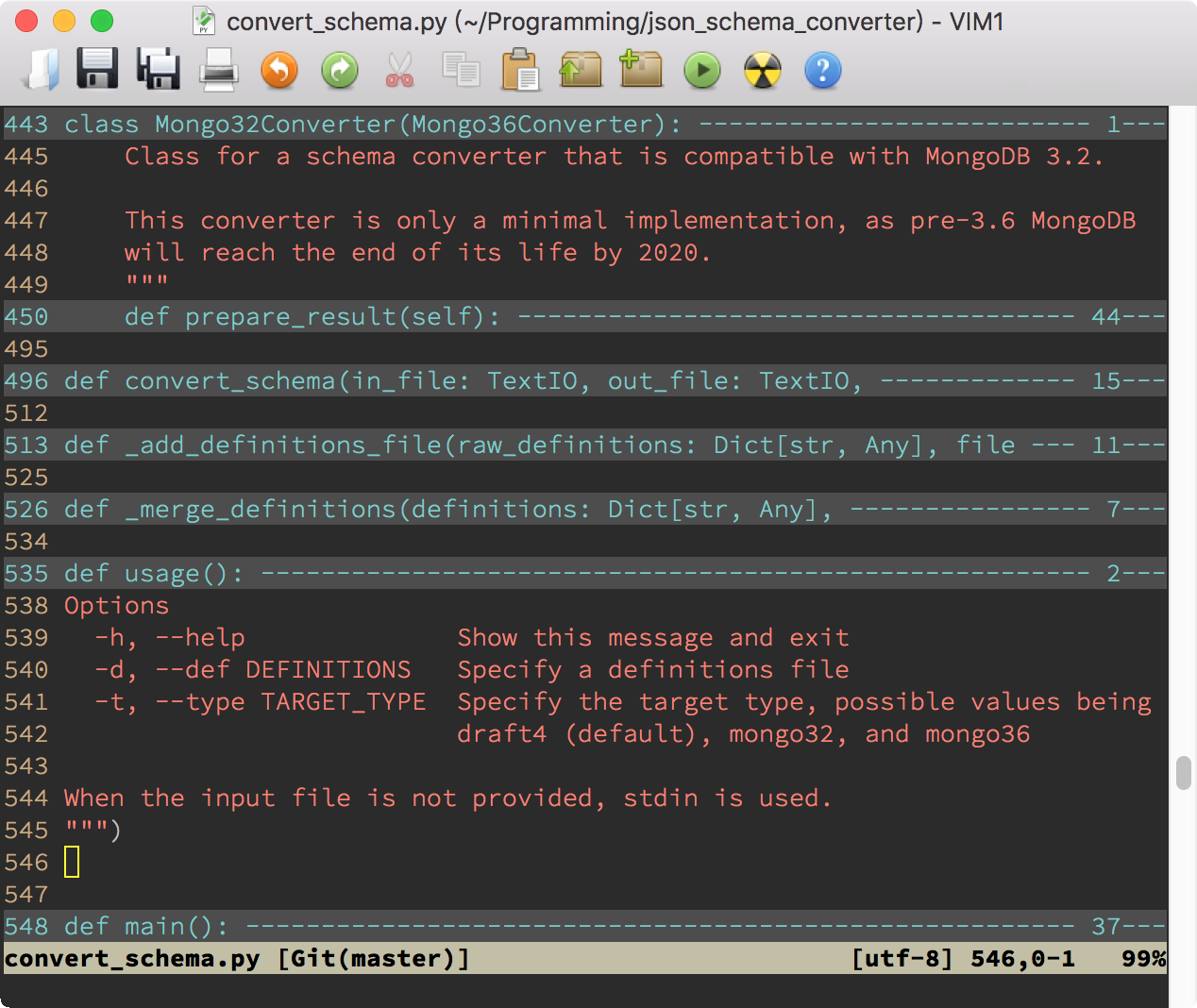Viewport: 1197px width, 1008px height.
Task: Redo the last change with the green arrow
Action: coord(339,70)
